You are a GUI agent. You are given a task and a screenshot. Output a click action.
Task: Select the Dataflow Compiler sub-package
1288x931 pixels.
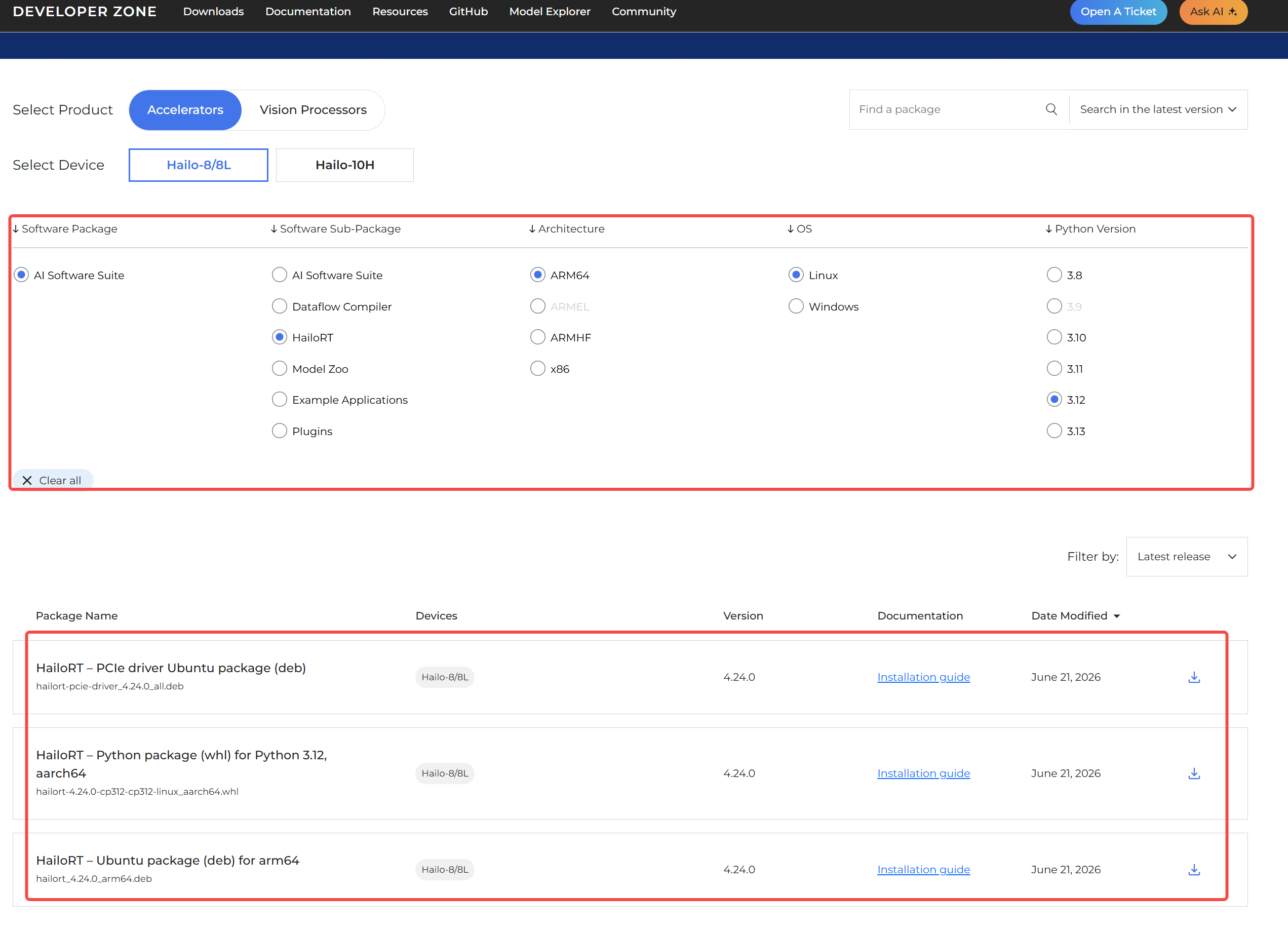[332, 306]
